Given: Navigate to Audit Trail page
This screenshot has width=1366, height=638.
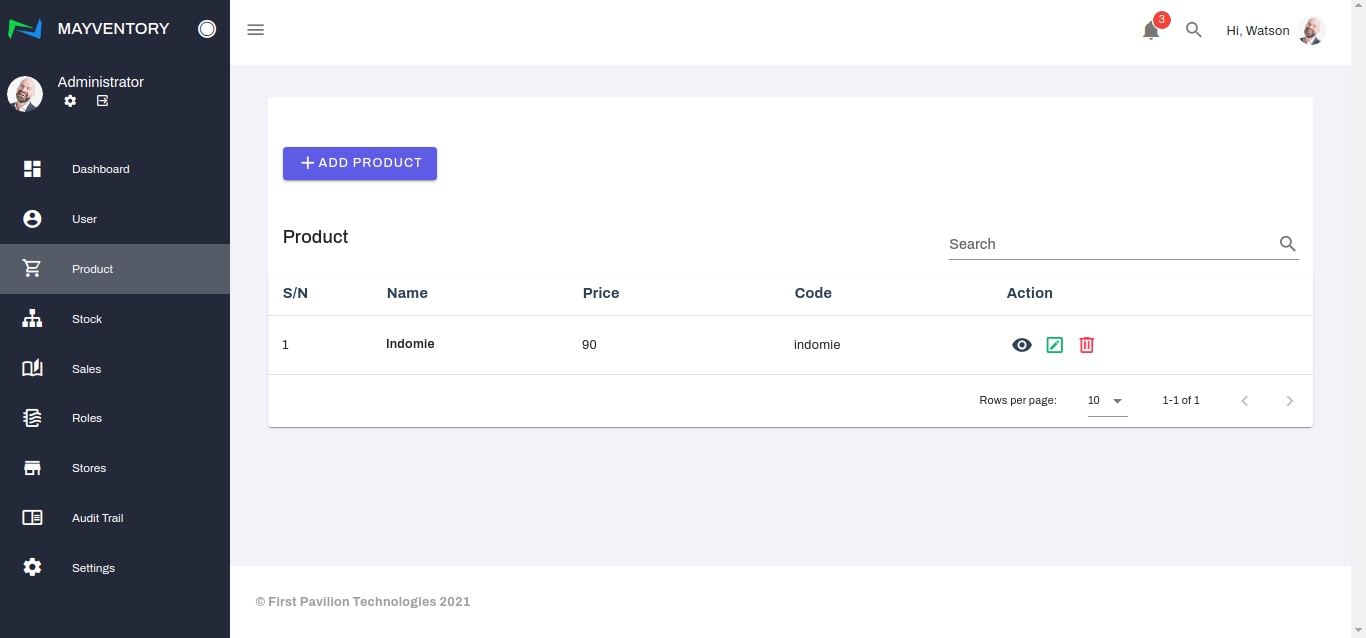Looking at the screenshot, I should (x=97, y=518).
